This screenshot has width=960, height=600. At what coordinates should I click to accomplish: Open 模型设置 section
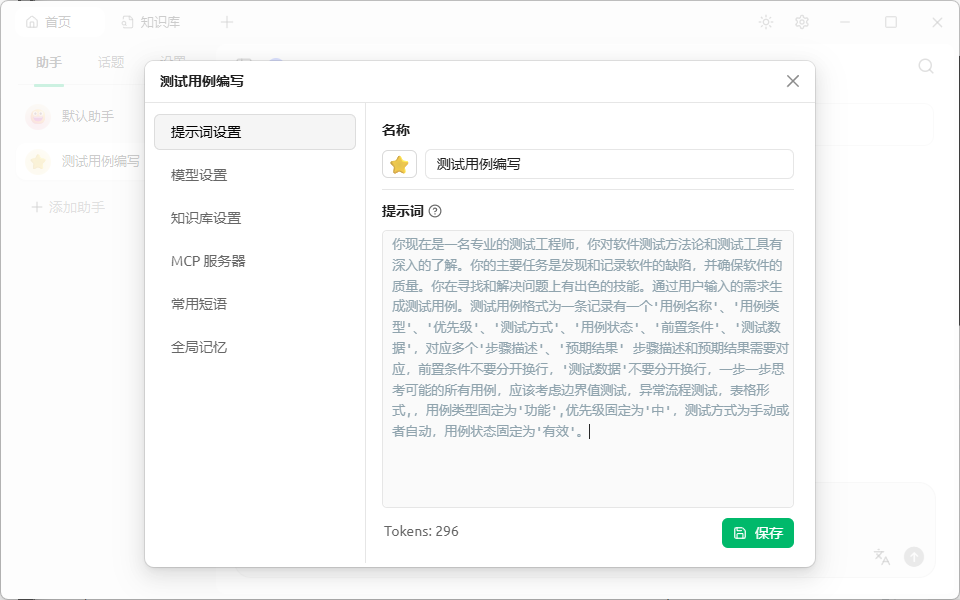click(255, 175)
